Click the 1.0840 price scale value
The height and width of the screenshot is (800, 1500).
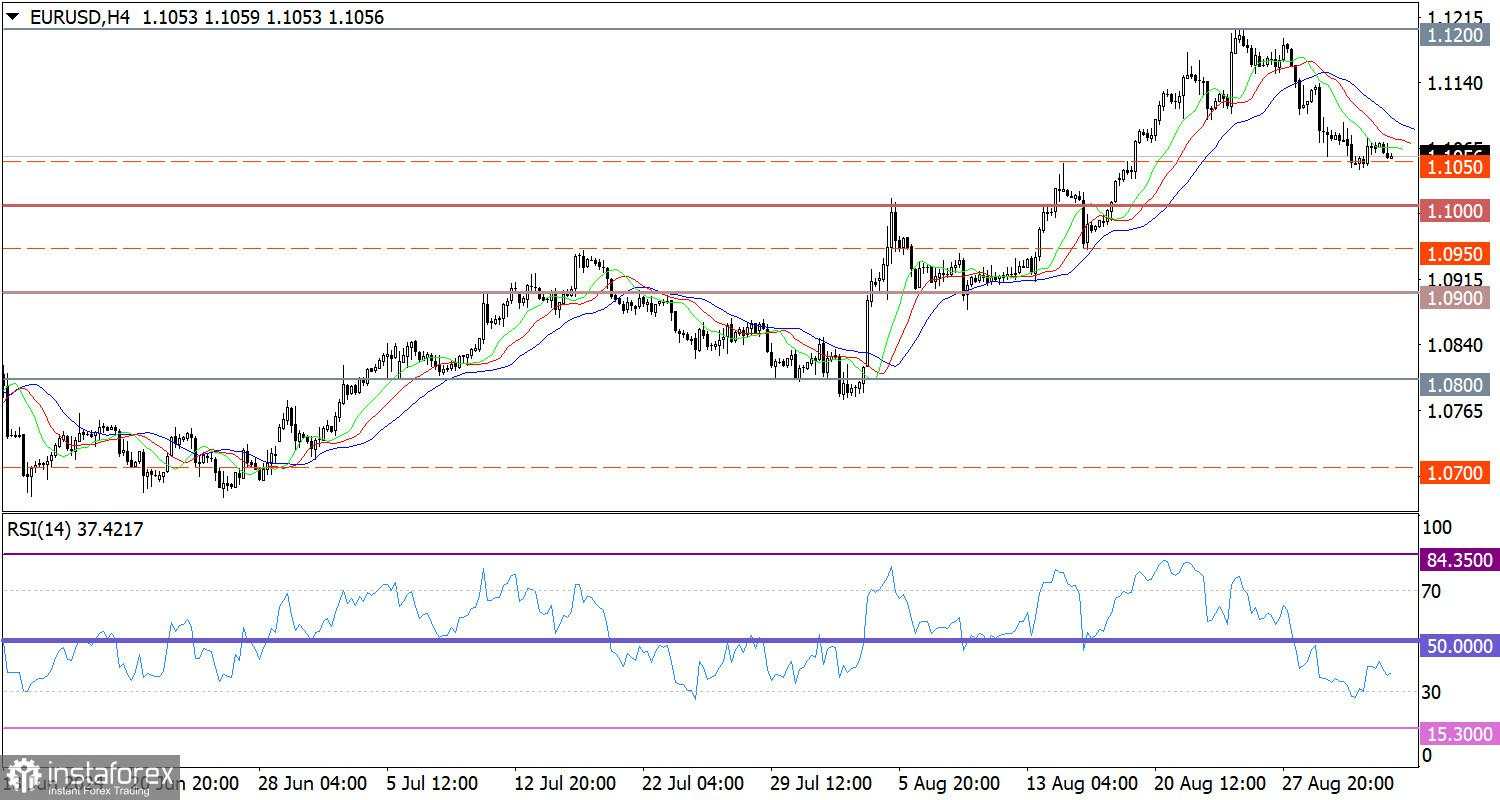click(x=1455, y=345)
